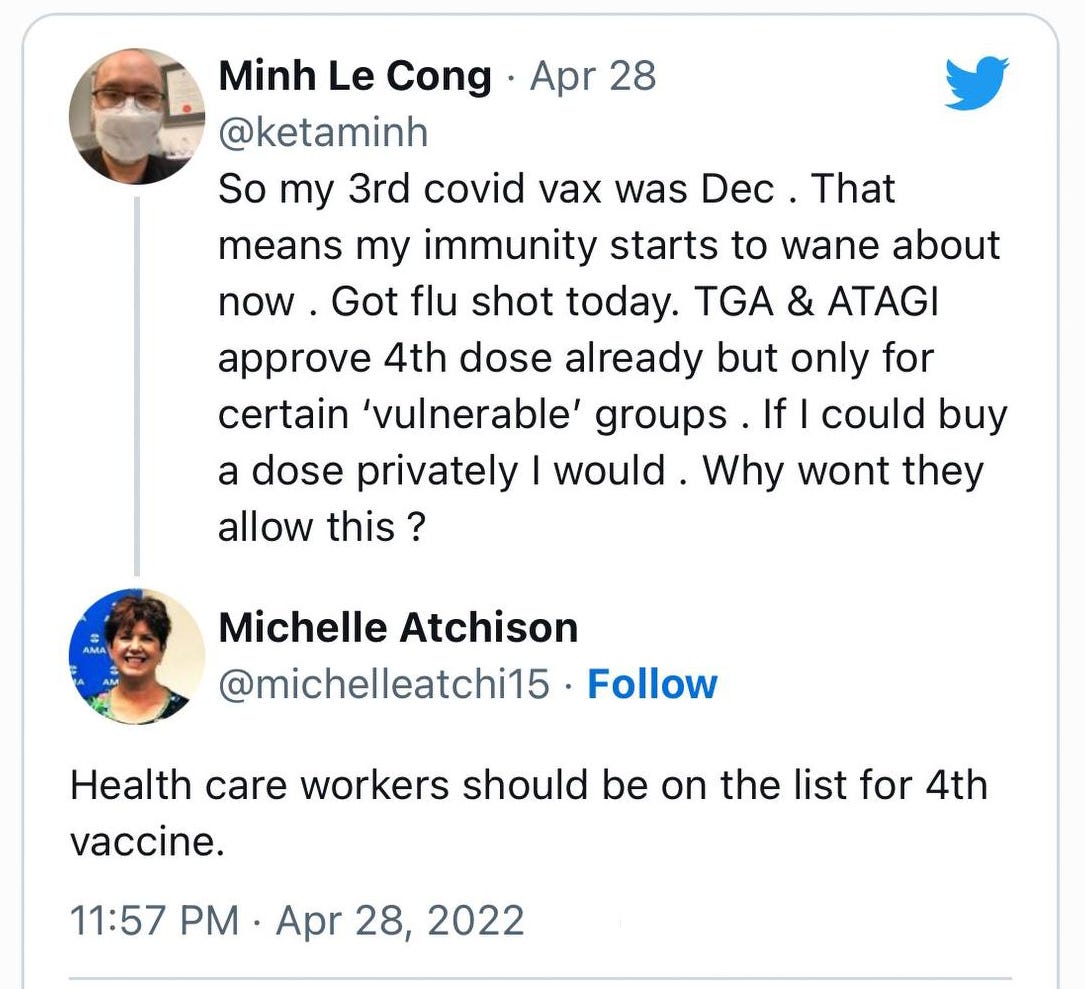This screenshot has height=989, width=1085.
Task: Click the 11:57 PM tweet time
Action: [x=154, y=920]
